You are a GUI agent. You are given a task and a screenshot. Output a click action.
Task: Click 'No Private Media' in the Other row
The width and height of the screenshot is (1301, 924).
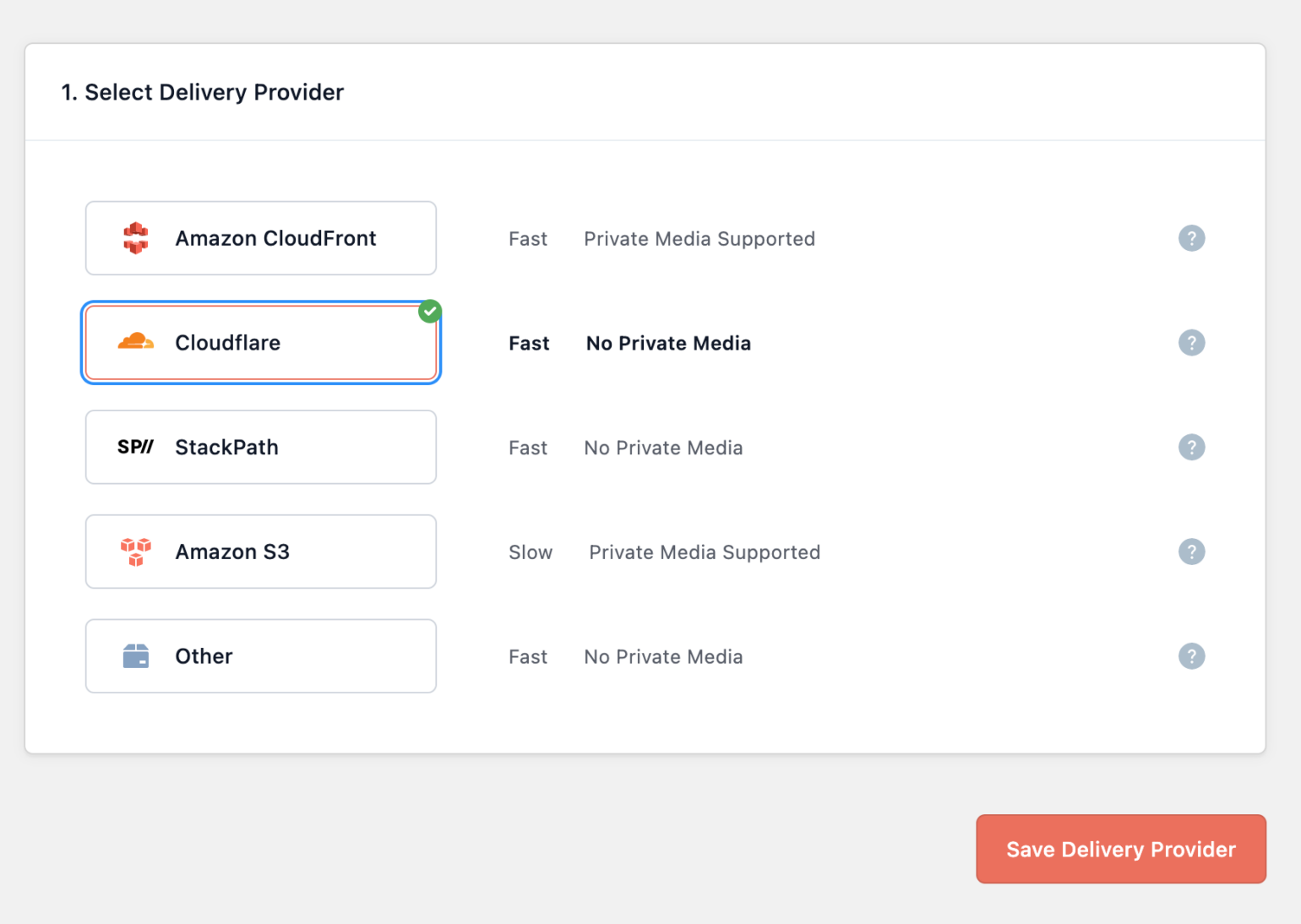663,657
